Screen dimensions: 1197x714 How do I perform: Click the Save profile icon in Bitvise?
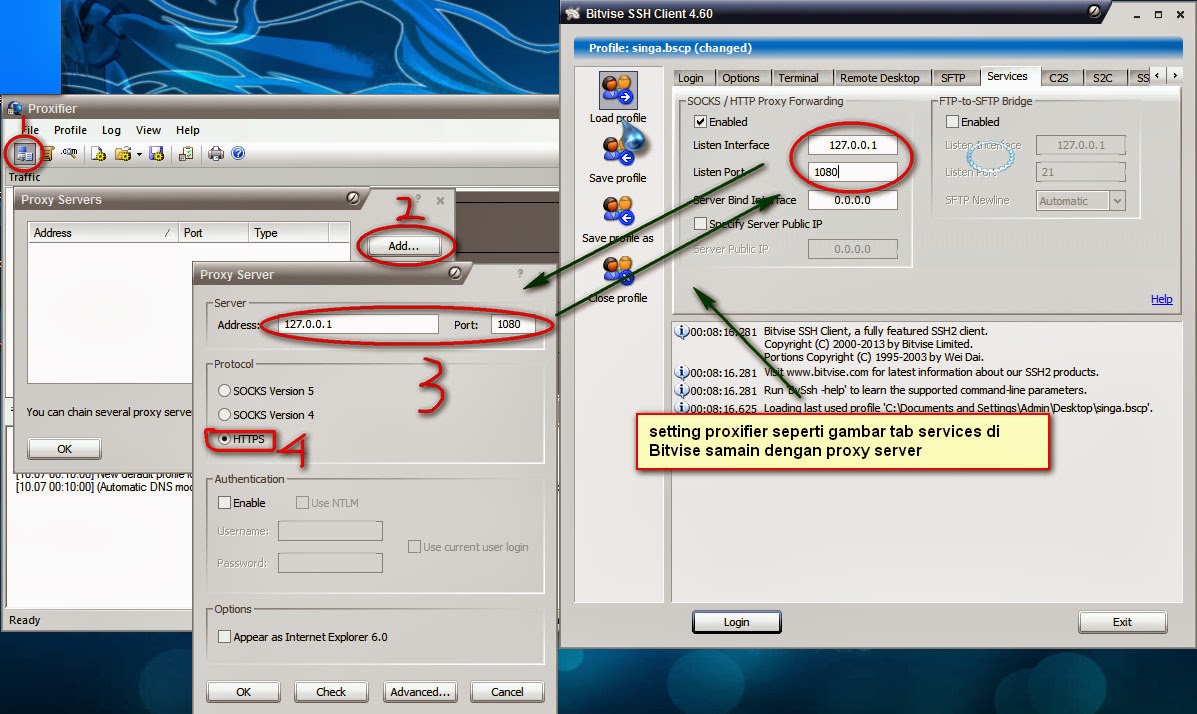618,150
